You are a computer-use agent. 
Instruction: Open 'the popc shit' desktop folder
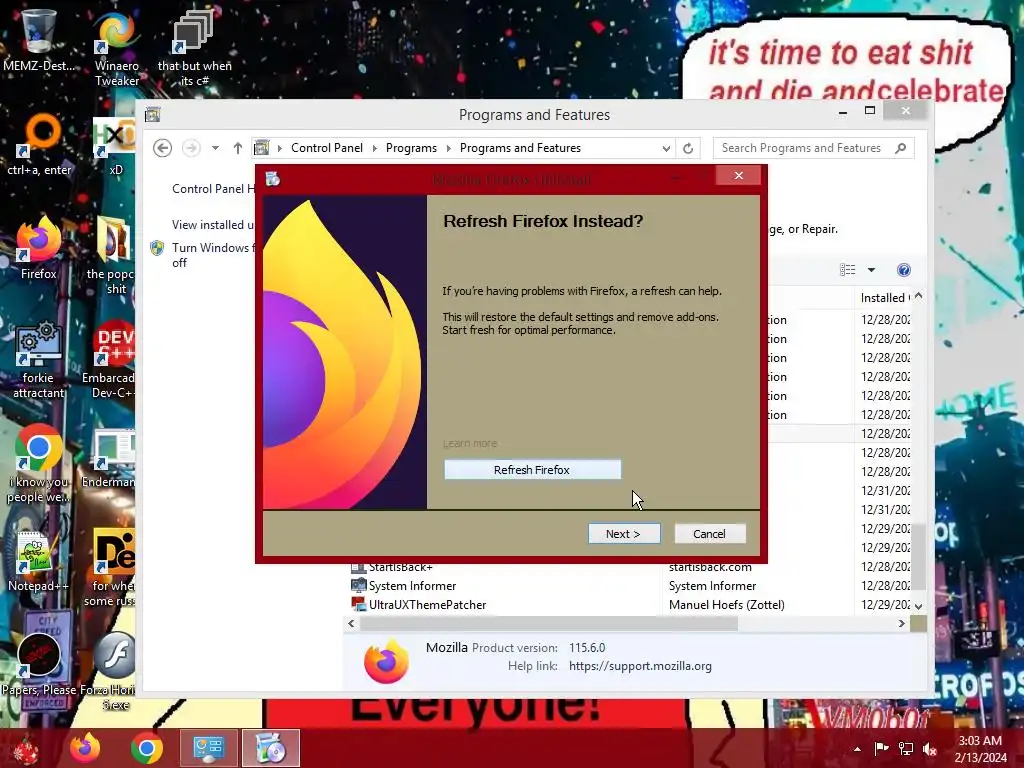pos(111,256)
